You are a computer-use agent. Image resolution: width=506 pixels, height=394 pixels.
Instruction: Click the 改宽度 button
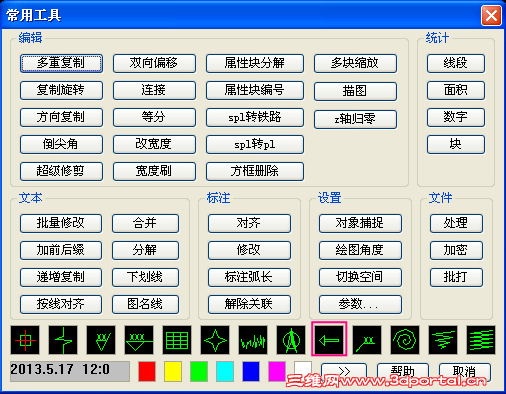(x=154, y=144)
